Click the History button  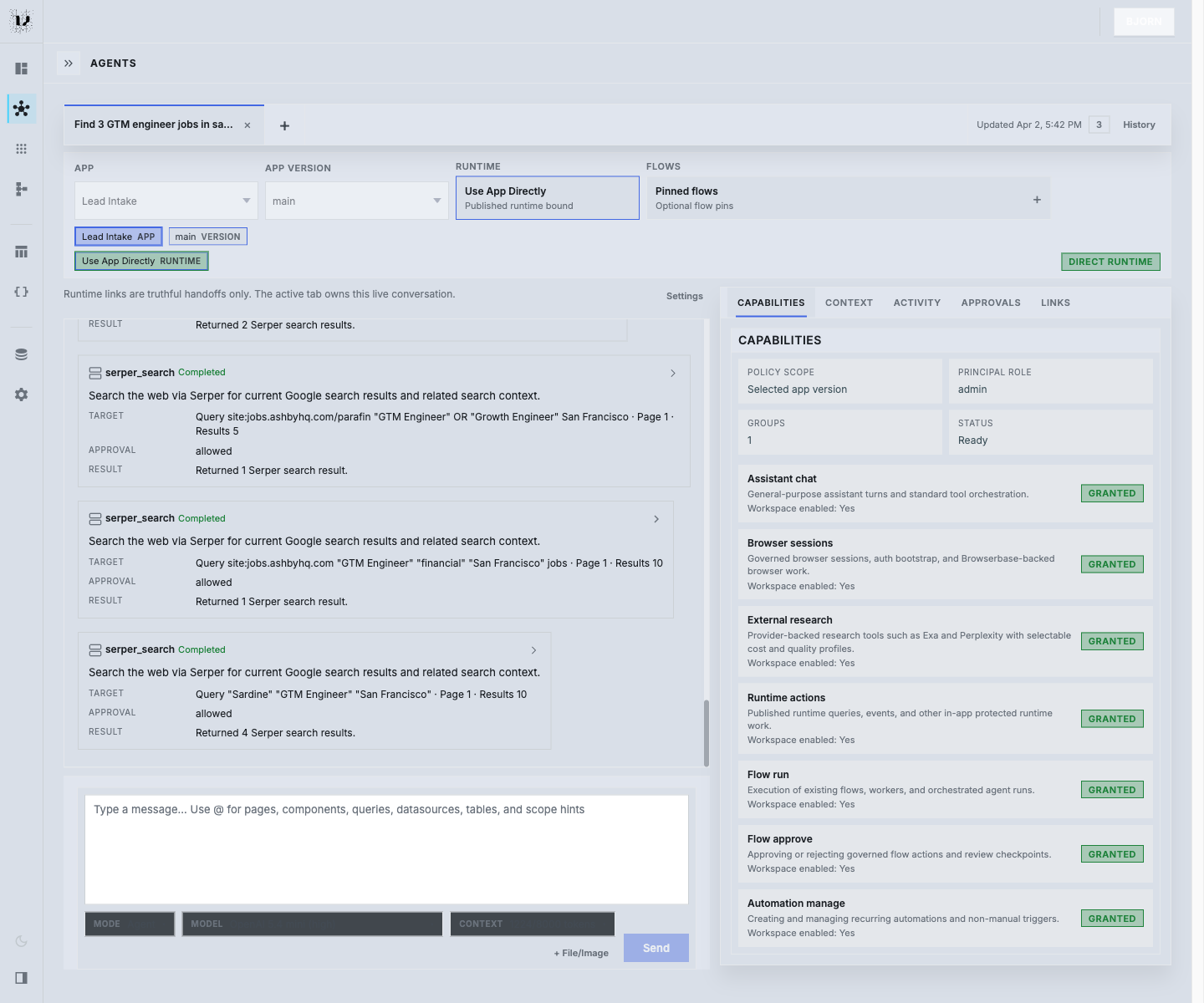point(1138,125)
